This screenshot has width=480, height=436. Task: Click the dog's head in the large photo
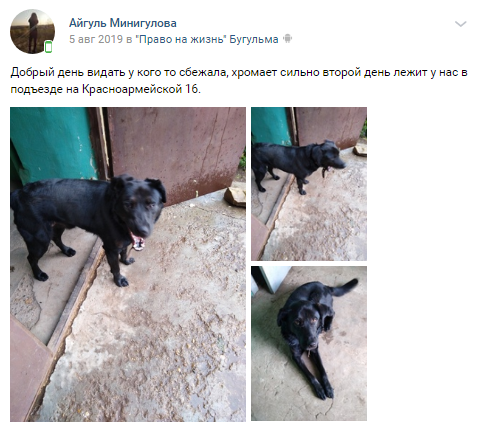tap(138, 205)
